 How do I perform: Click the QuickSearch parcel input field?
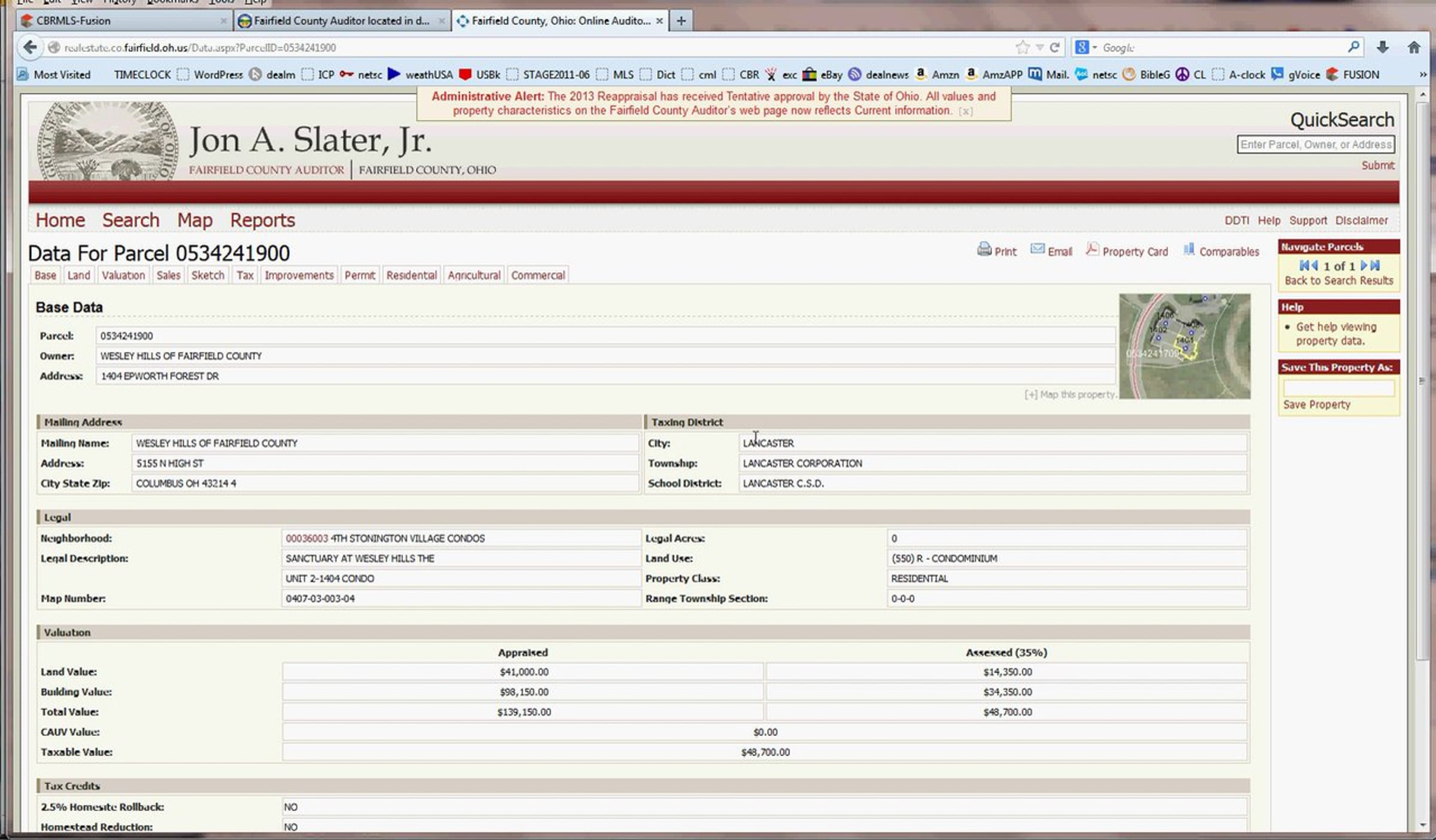point(1316,145)
